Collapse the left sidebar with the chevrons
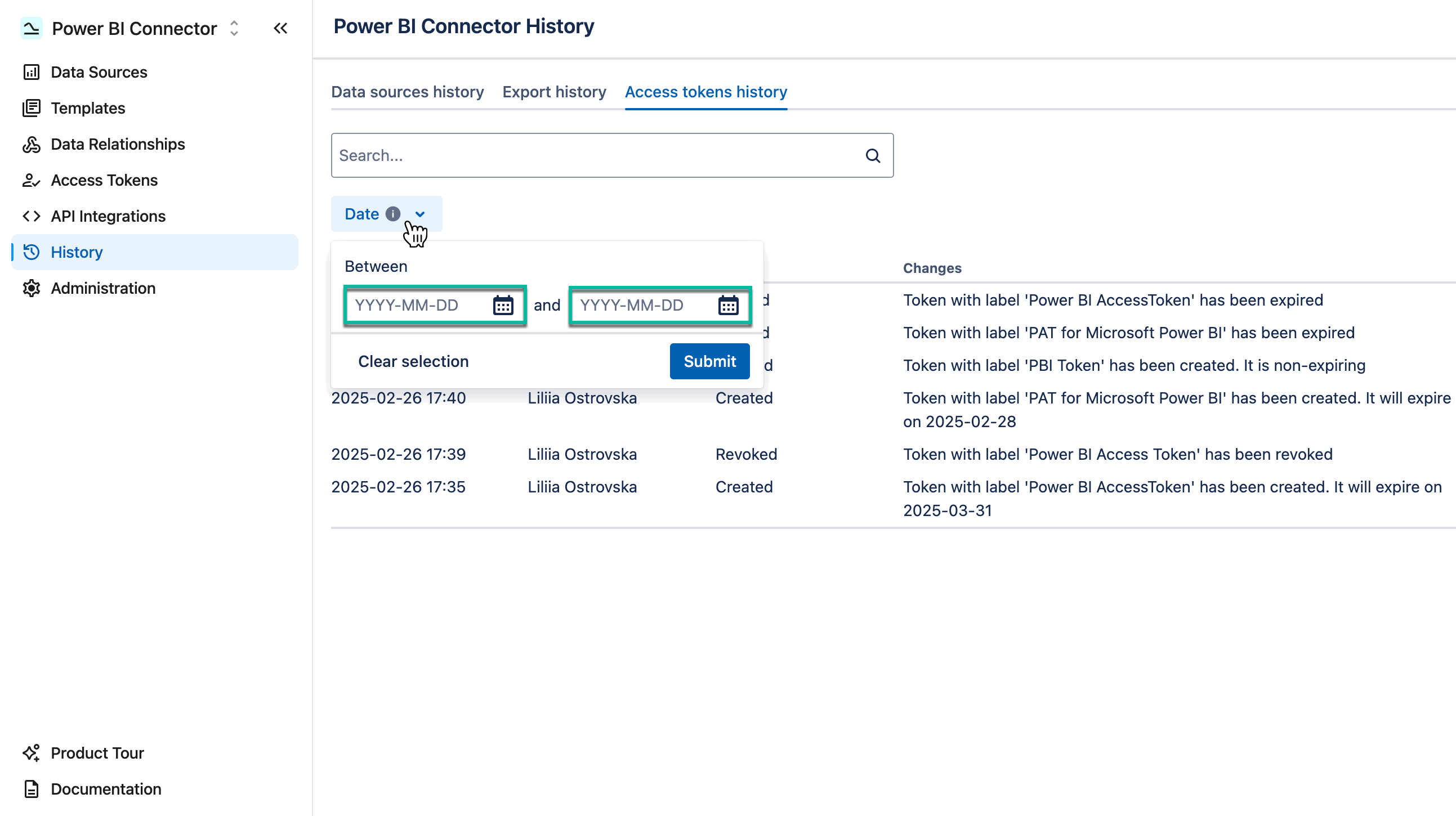The height and width of the screenshot is (816, 1456). [x=281, y=28]
